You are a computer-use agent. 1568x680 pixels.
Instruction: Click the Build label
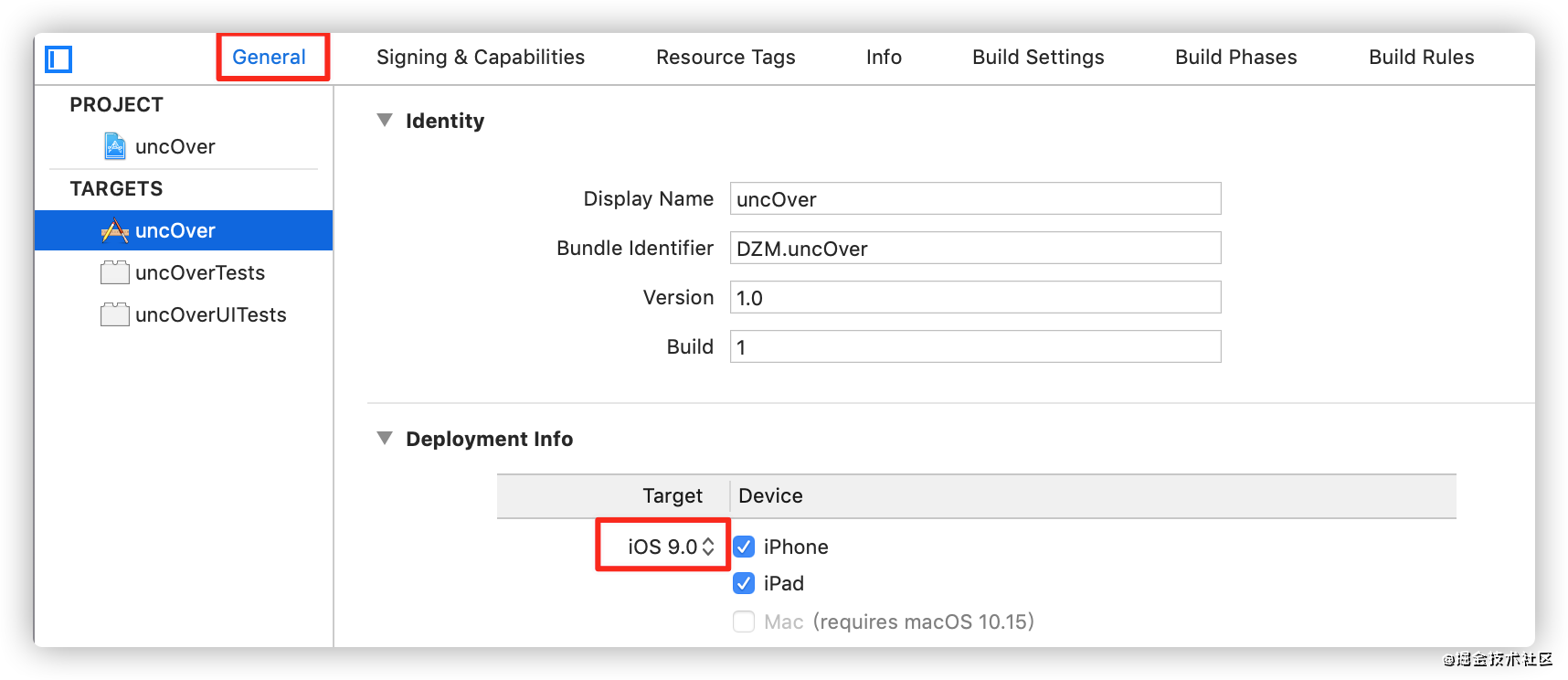click(690, 346)
